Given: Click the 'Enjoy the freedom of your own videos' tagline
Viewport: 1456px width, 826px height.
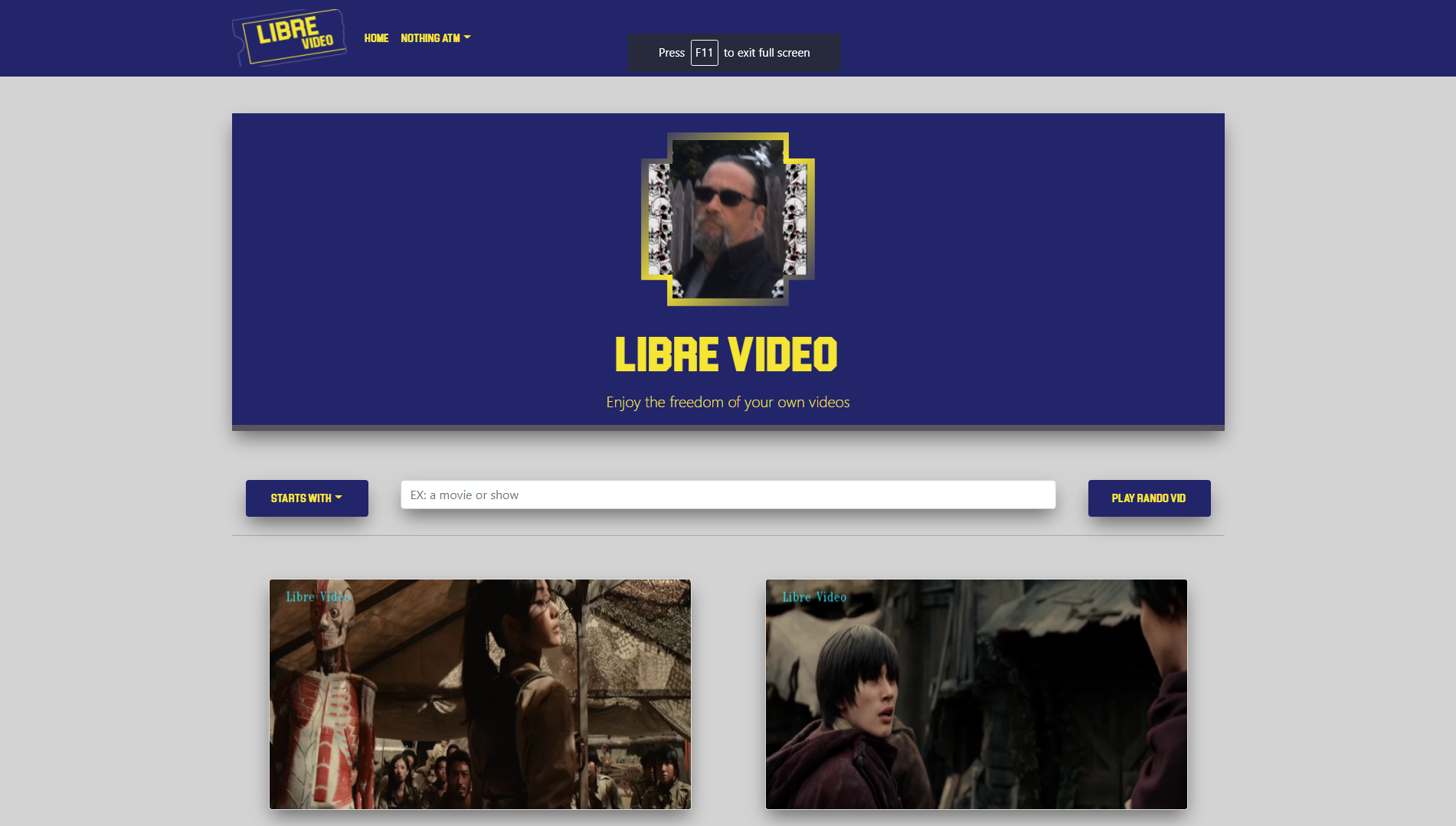Looking at the screenshot, I should point(728,402).
